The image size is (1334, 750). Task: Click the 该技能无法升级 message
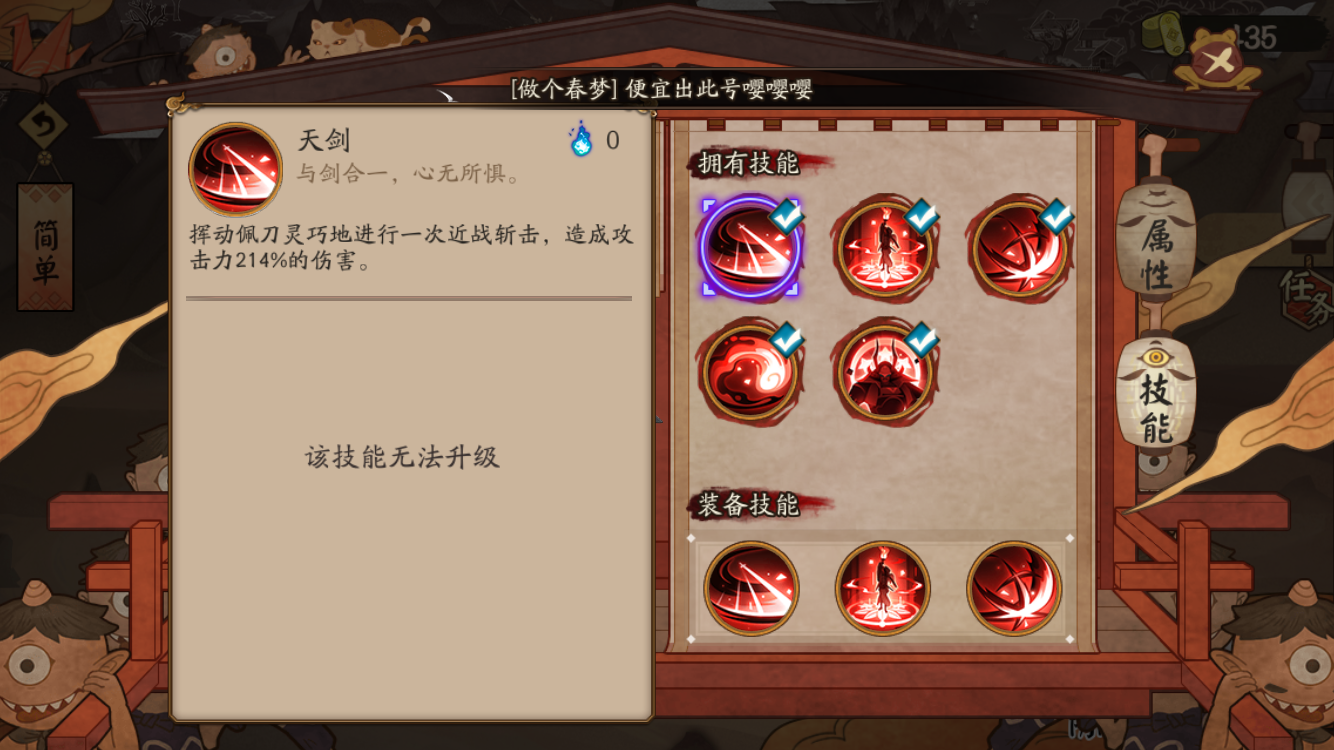click(402, 457)
